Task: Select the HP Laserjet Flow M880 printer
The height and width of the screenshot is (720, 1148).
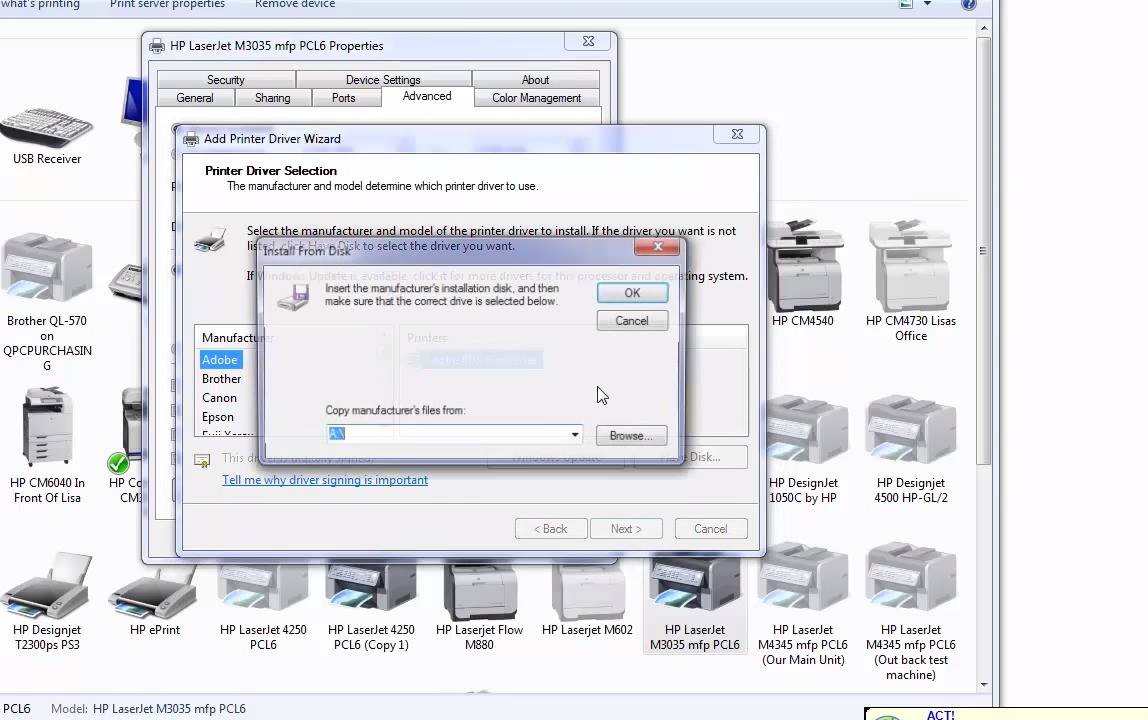Action: pyautogui.click(x=480, y=592)
